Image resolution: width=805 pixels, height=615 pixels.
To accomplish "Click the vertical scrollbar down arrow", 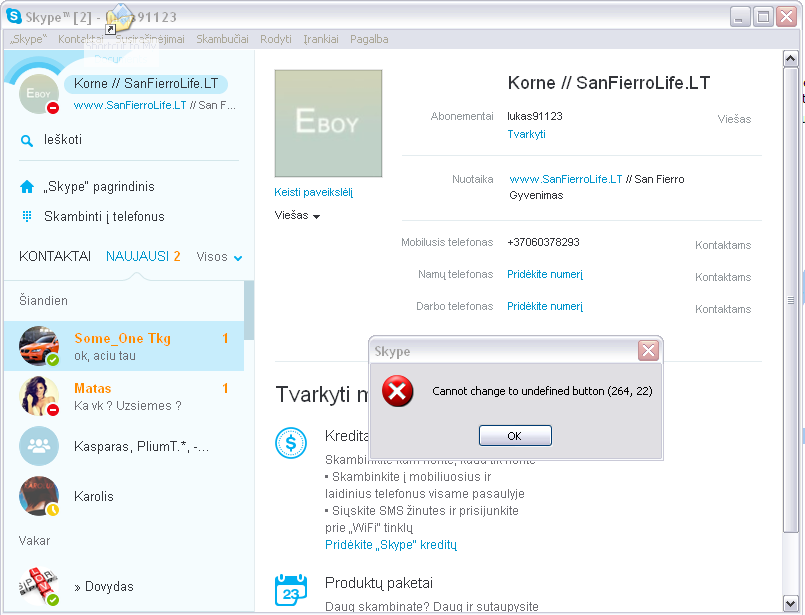I will pos(791,603).
